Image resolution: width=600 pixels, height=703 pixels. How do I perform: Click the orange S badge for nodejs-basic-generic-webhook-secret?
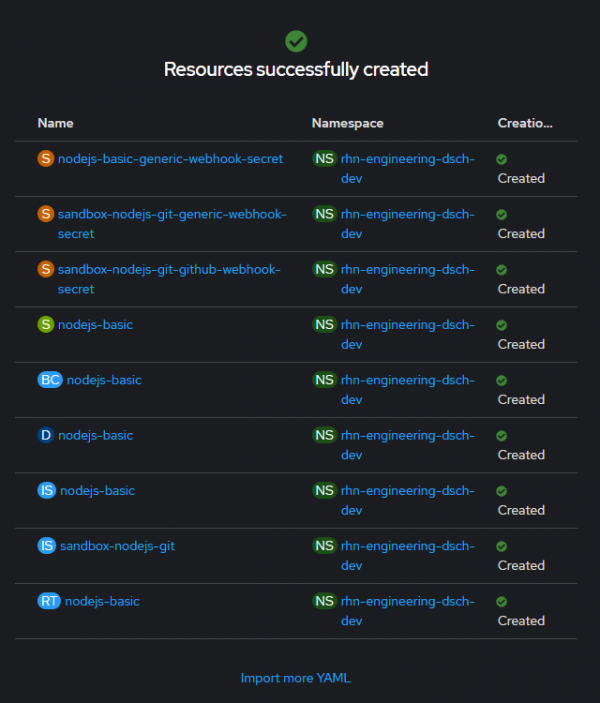[45, 159]
